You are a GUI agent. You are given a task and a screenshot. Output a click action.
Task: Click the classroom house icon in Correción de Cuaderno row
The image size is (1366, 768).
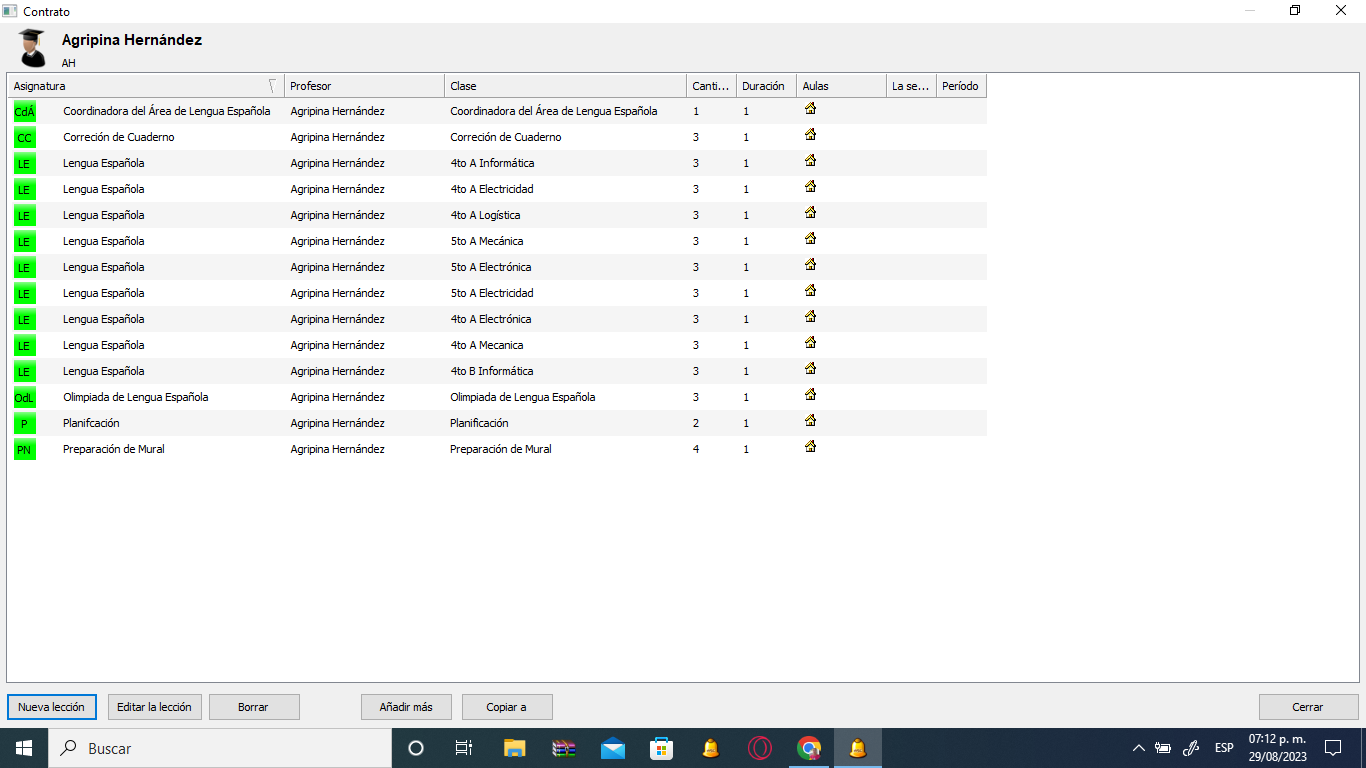811,134
